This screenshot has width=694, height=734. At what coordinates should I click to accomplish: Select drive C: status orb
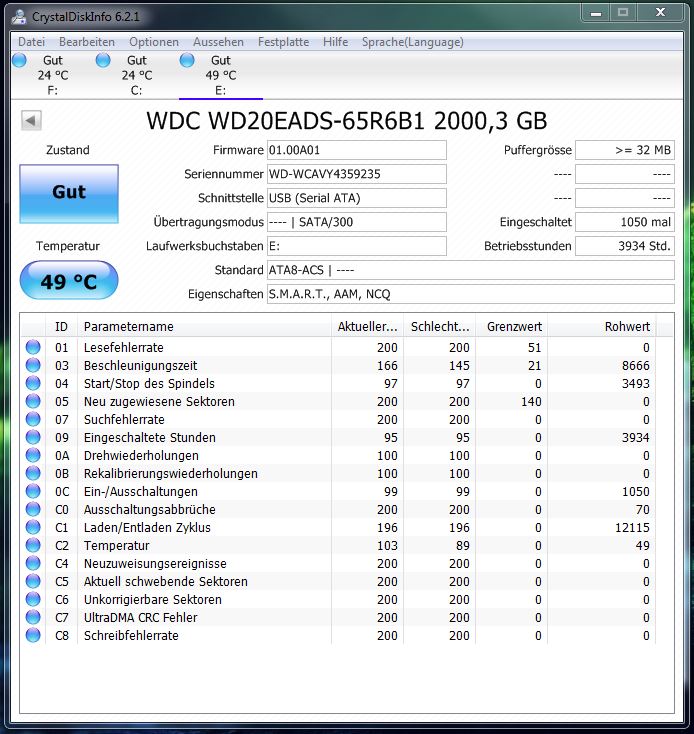(103, 60)
